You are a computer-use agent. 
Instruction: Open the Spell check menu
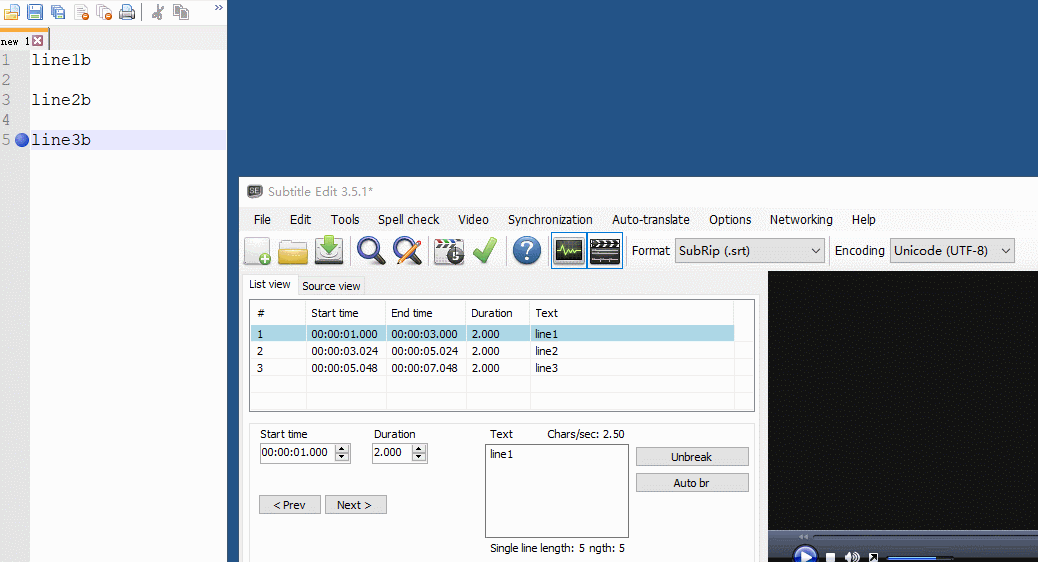coord(408,220)
